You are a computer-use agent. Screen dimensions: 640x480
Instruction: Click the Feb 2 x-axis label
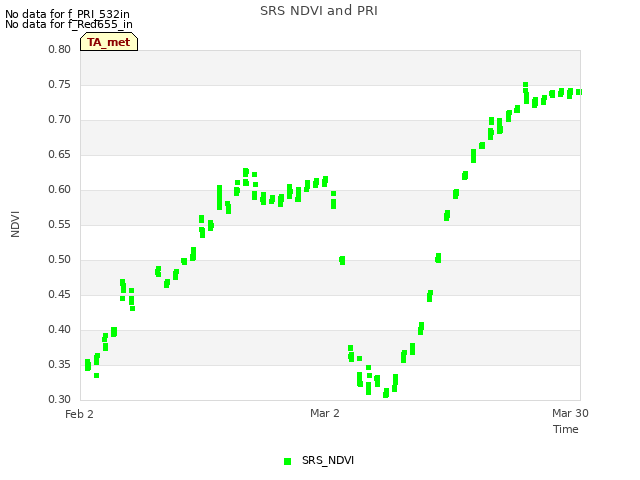coord(79,414)
